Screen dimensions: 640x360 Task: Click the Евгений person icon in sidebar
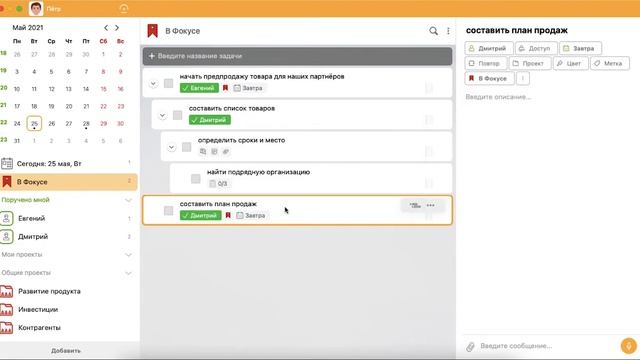[7, 218]
